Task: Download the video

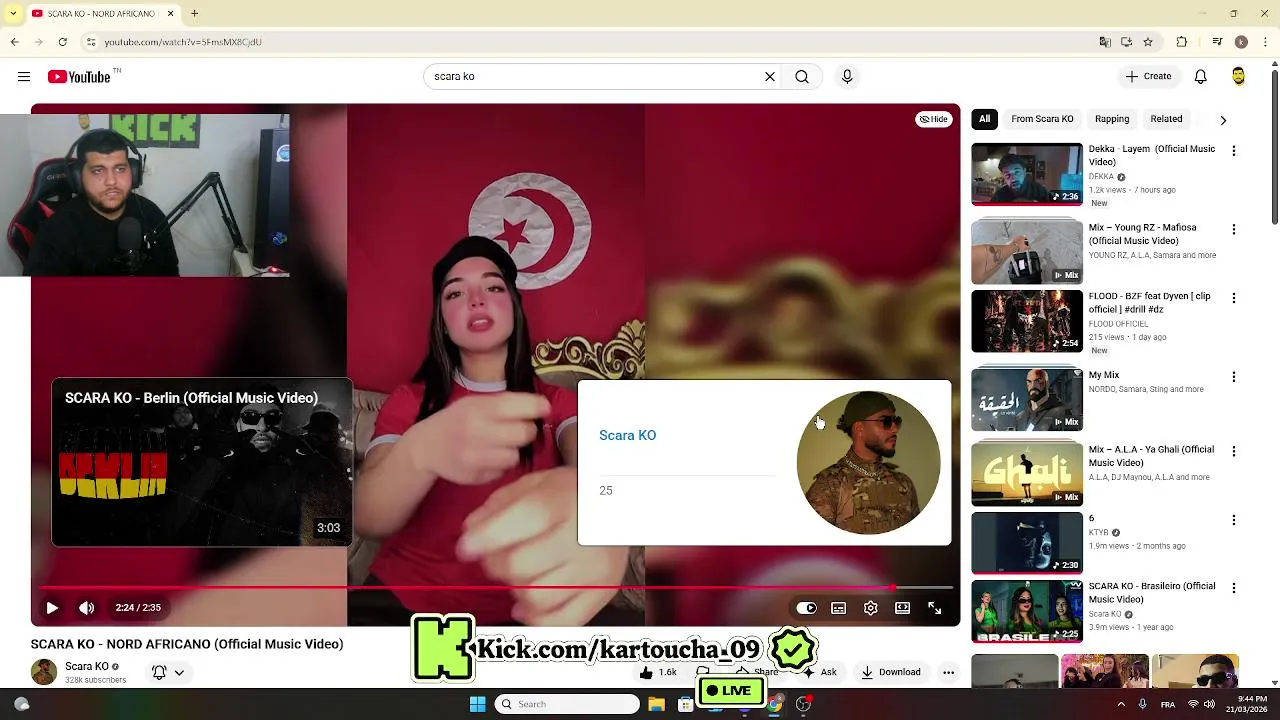Action: 891,672
